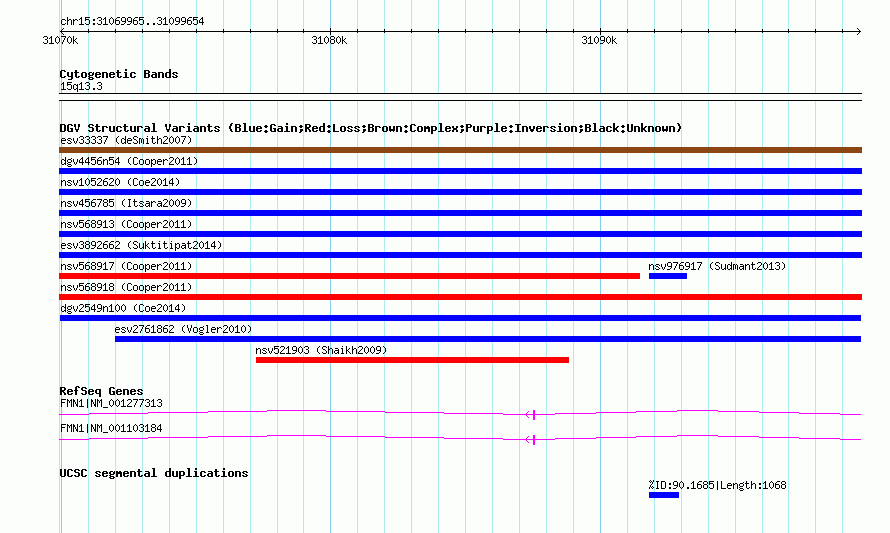Click the dgv2549n100 blue gain bar

click(460, 318)
